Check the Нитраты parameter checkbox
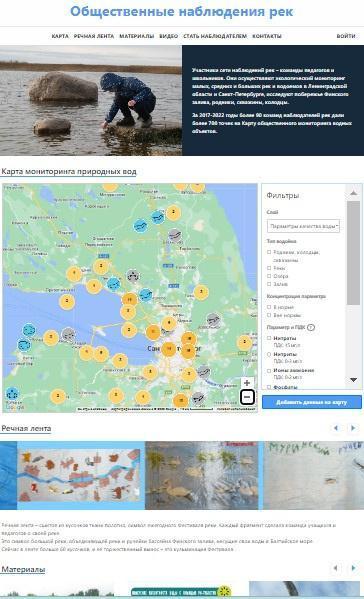 pos(269,338)
